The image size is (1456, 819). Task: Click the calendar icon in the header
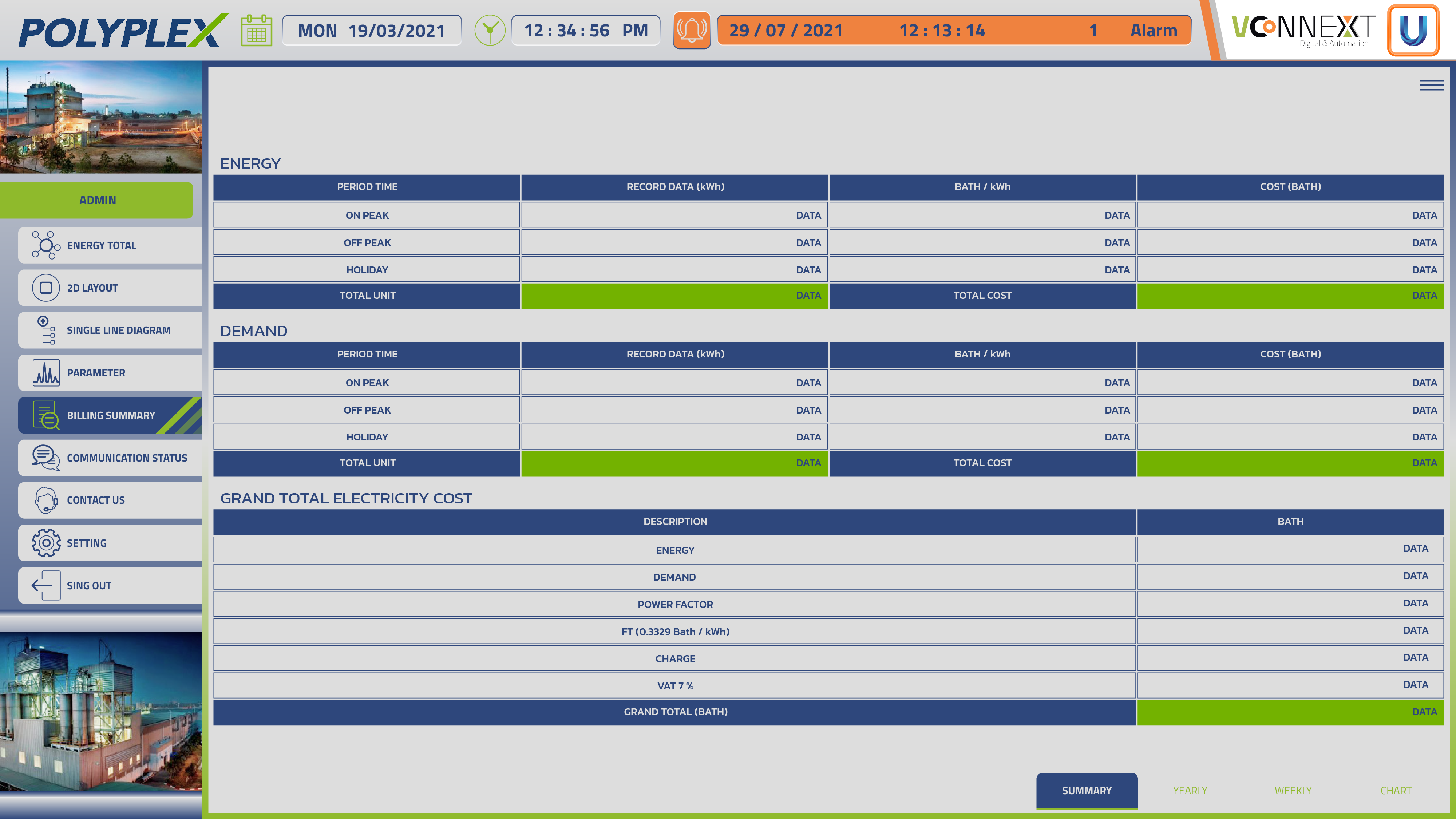(256, 31)
